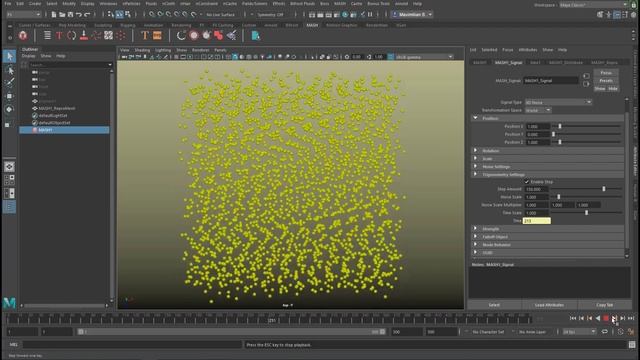Click the Select button below notes
Screen dimensions: 640x360
tap(494, 305)
